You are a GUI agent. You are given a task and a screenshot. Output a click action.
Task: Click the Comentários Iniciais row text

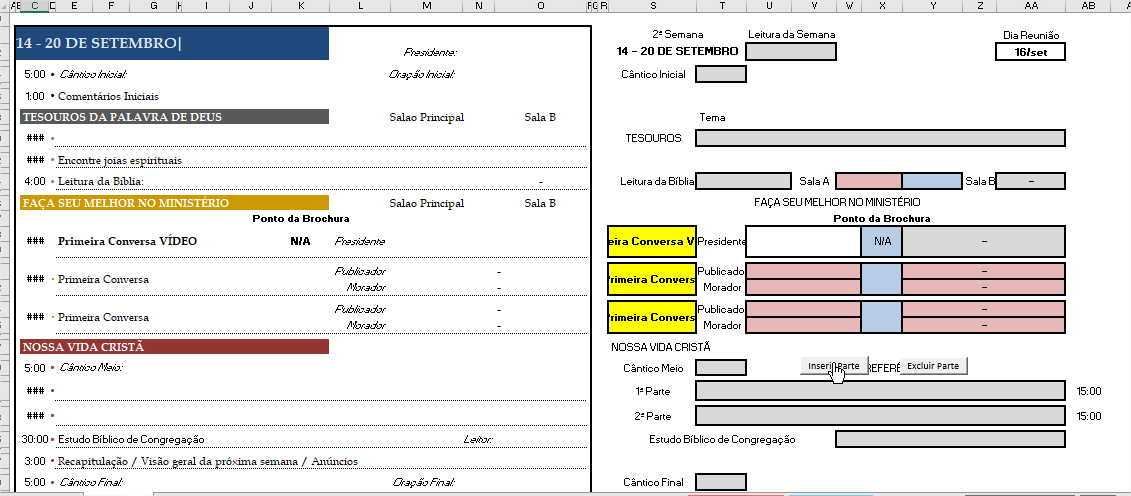pyautogui.click(x=108, y=96)
